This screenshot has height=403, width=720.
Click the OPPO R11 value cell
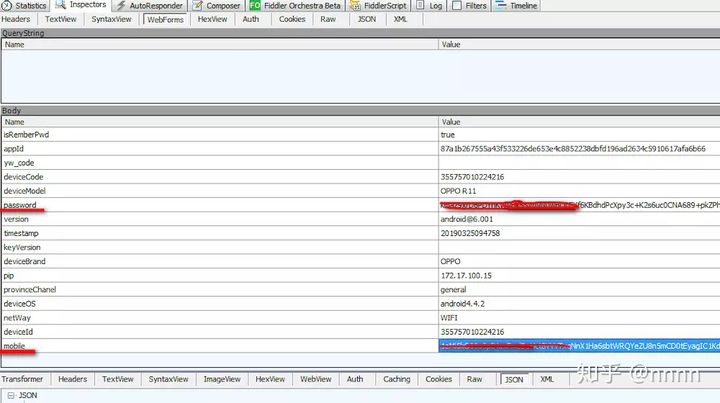(x=579, y=191)
